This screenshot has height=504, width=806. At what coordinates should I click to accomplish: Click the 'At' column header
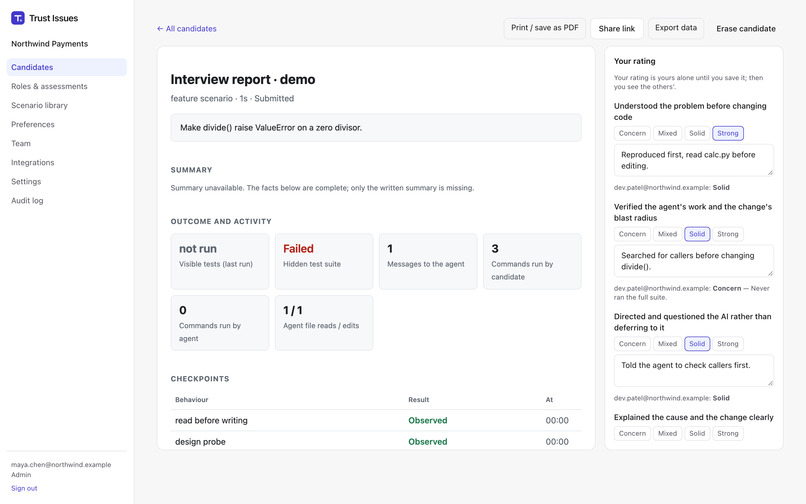[549, 400]
